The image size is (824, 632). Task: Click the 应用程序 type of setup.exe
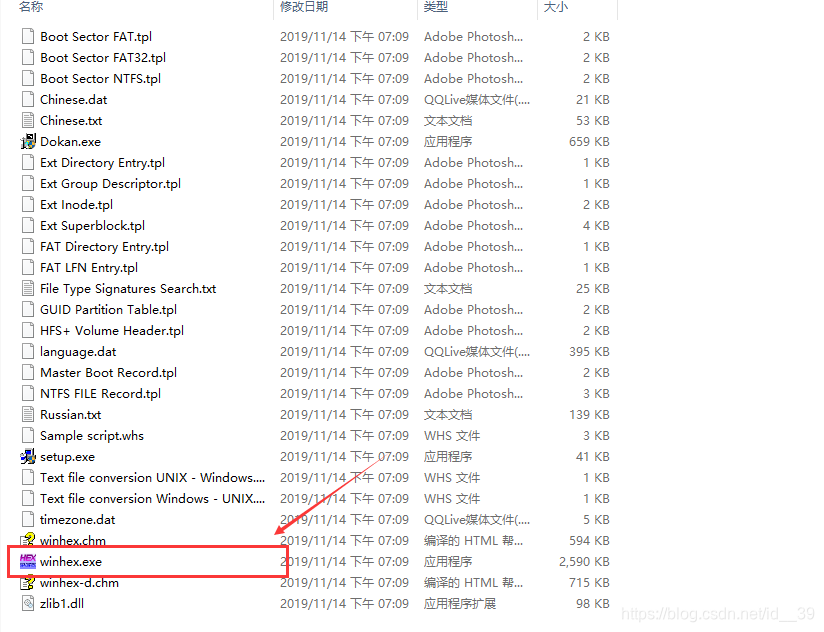click(x=448, y=457)
